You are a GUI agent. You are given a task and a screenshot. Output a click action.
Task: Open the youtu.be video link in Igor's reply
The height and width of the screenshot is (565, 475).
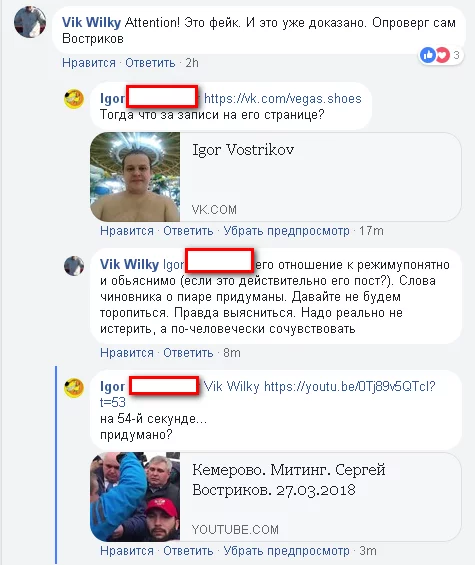(x=267, y=394)
